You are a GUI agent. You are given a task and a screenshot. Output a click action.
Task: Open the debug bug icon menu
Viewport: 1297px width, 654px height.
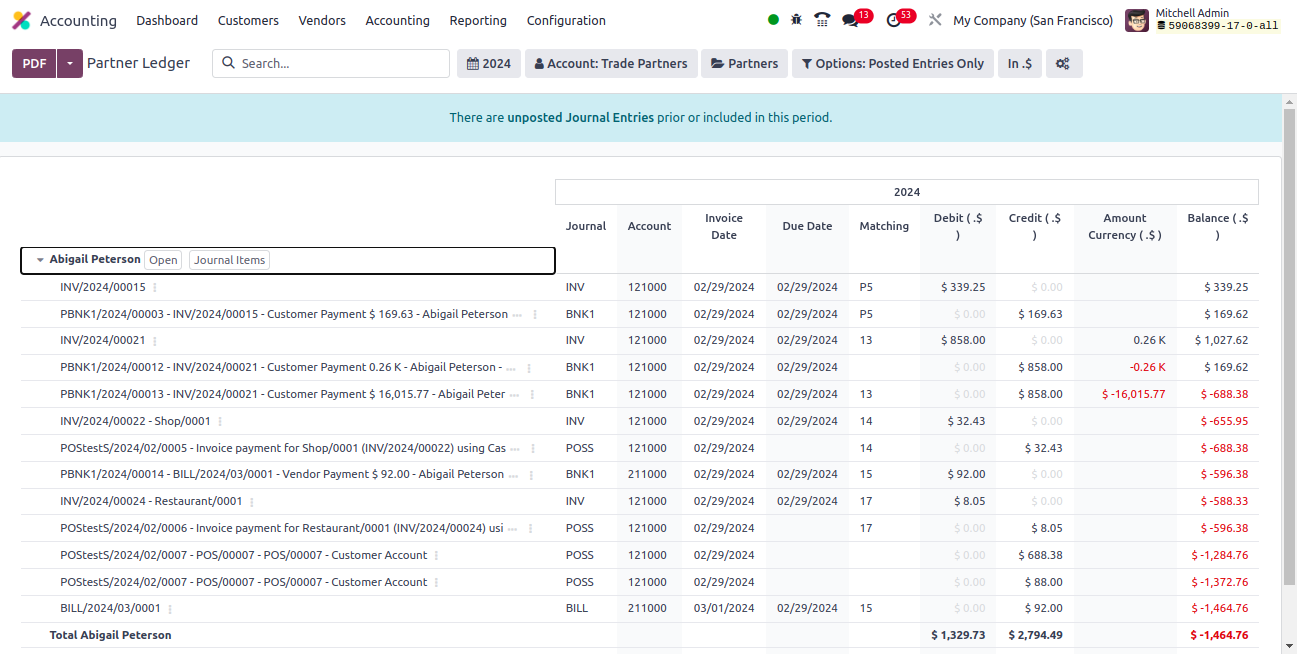797,19
